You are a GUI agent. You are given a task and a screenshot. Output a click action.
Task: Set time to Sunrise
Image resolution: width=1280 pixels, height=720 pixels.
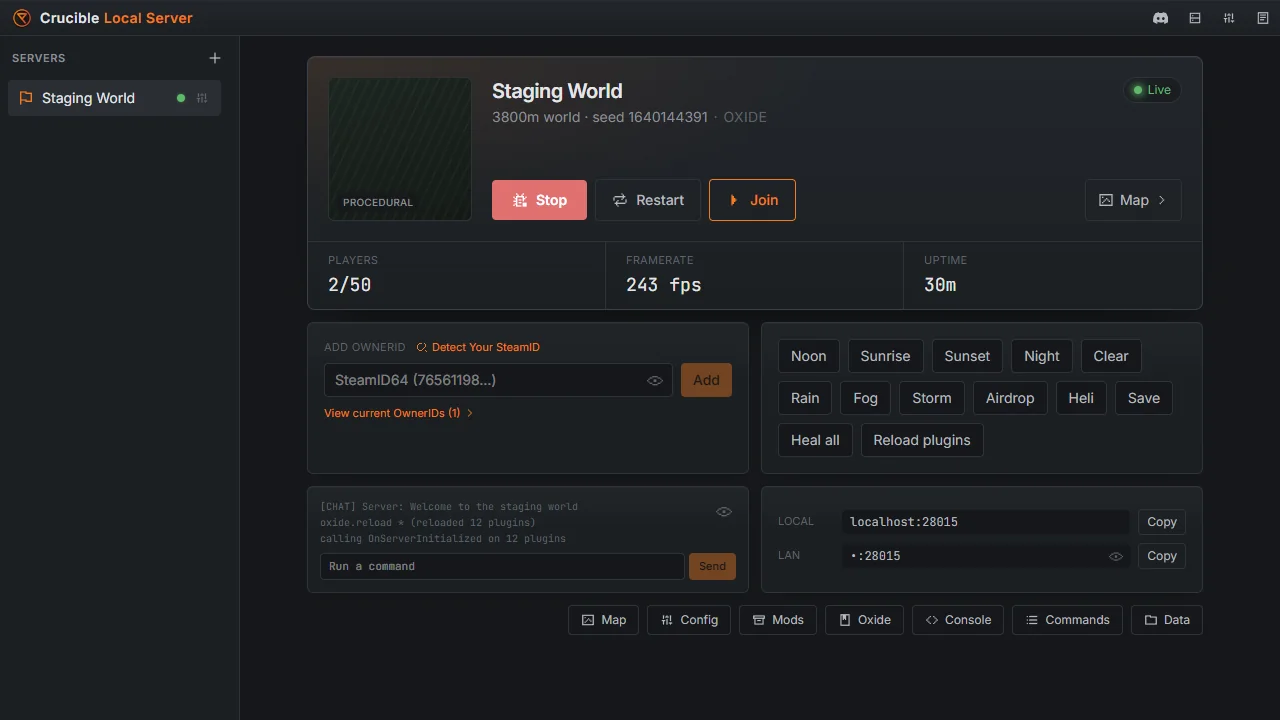click(x=885, y=356)
